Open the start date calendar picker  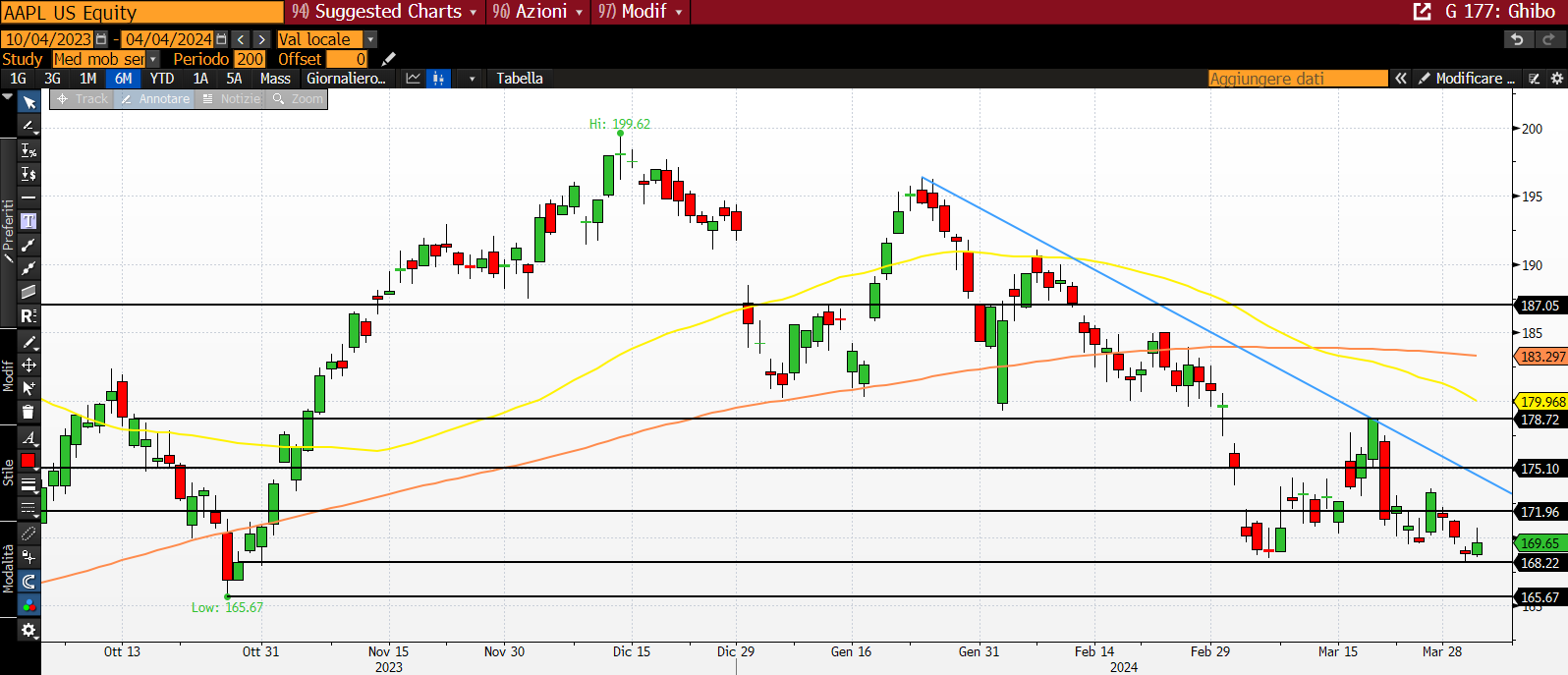[x=101, y=39]
